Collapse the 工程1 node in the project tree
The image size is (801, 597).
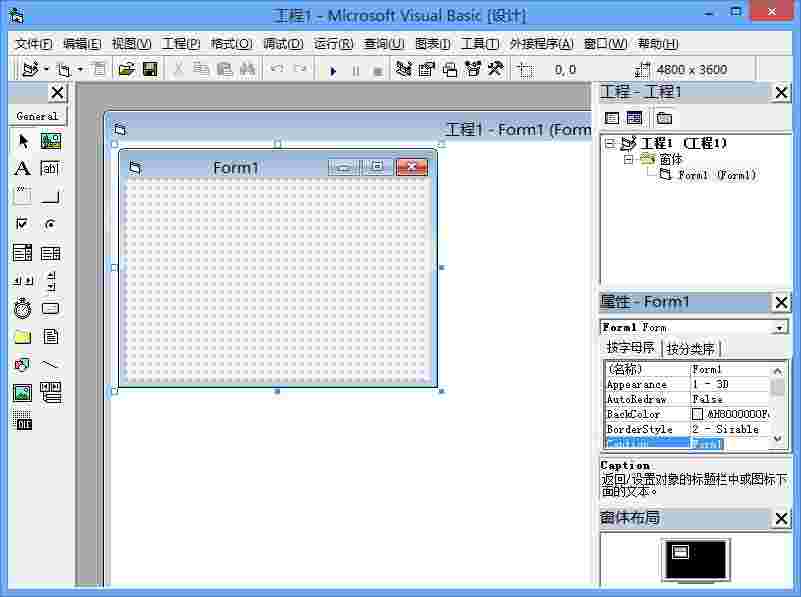[611, 143]
